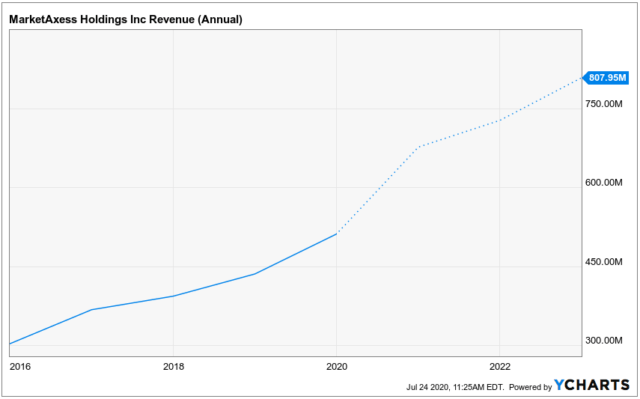Click the YCHARTS logo

pos(592,385)
